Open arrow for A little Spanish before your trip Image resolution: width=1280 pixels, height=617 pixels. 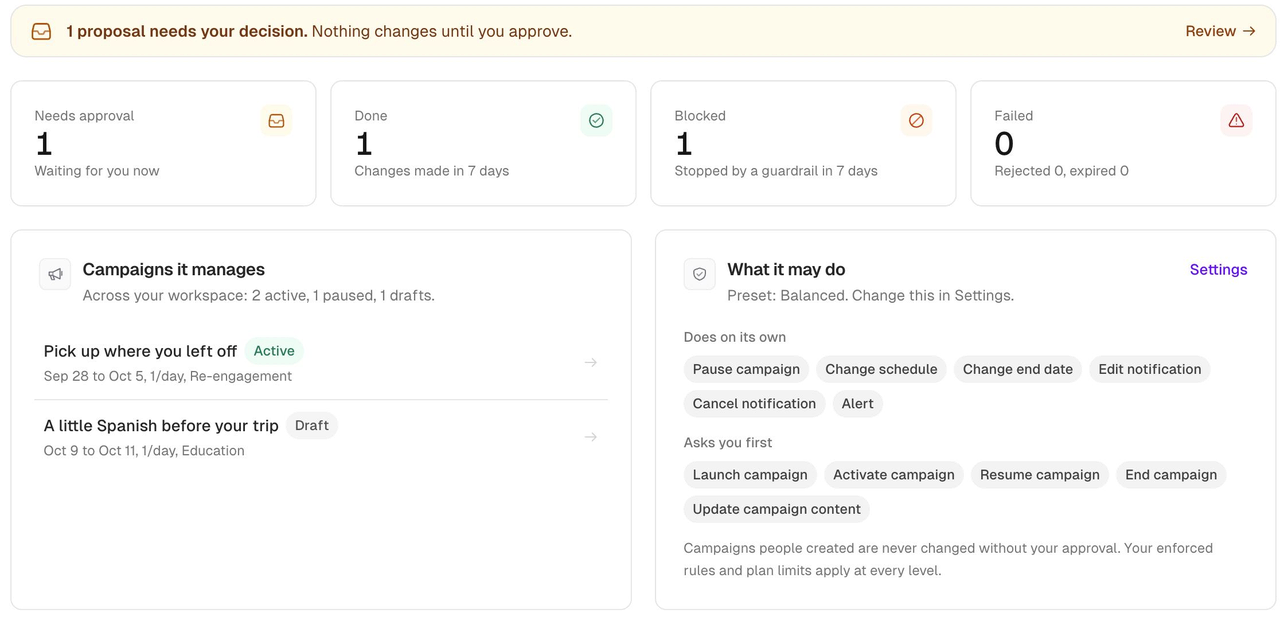click(x=591, y=437)
